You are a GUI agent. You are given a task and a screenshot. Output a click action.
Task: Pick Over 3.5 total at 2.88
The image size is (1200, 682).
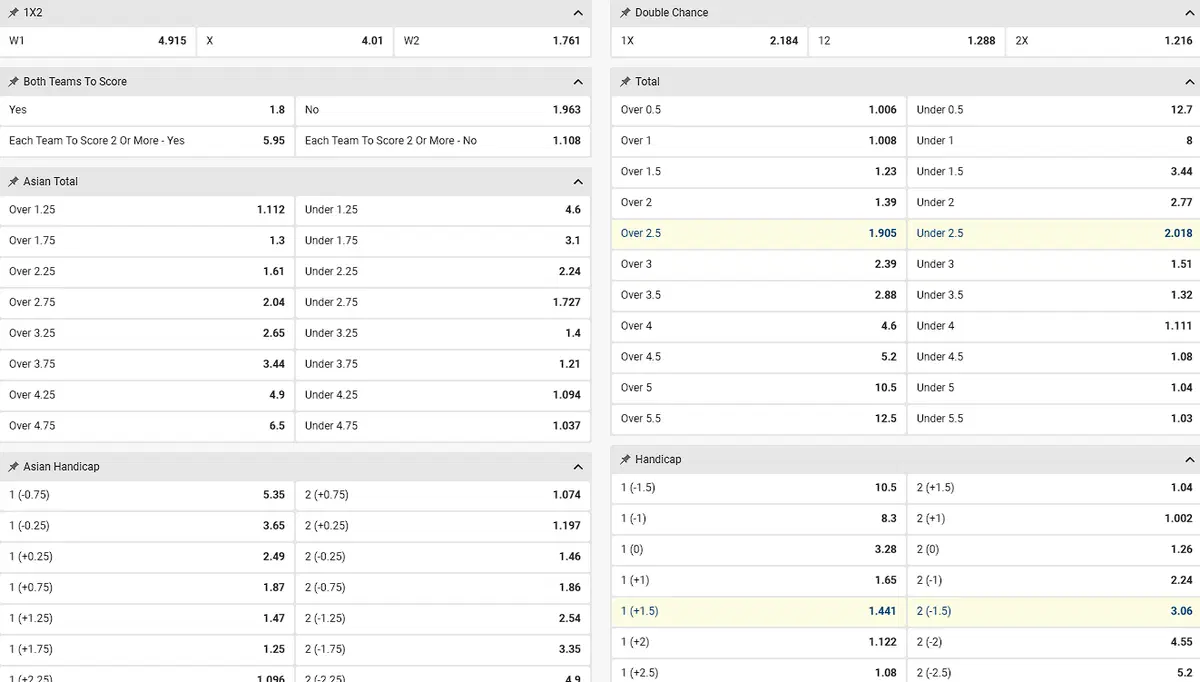pos(758,295)
